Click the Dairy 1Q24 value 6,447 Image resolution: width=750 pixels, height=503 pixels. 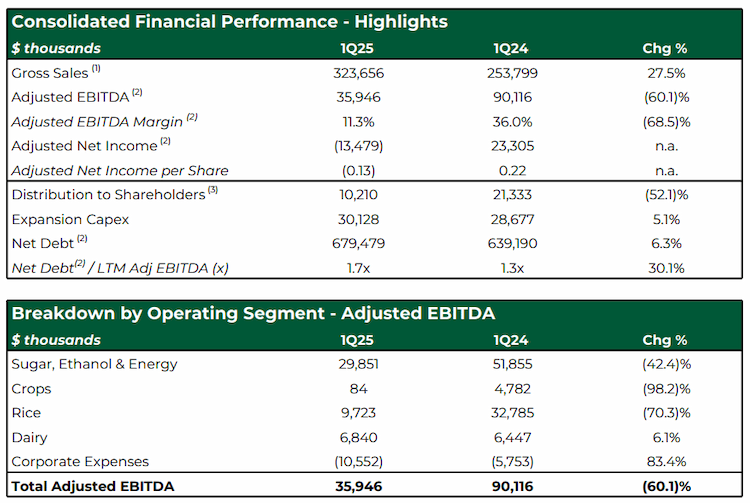coord(512,437)
